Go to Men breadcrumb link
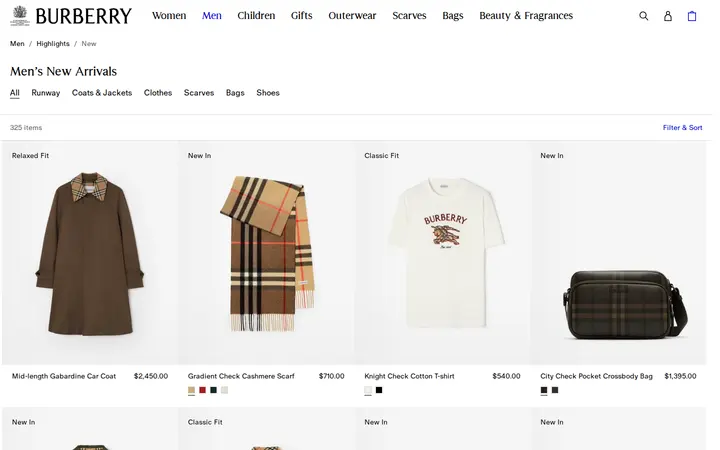Viewport: 720px width, 450px height. (17, 44)
